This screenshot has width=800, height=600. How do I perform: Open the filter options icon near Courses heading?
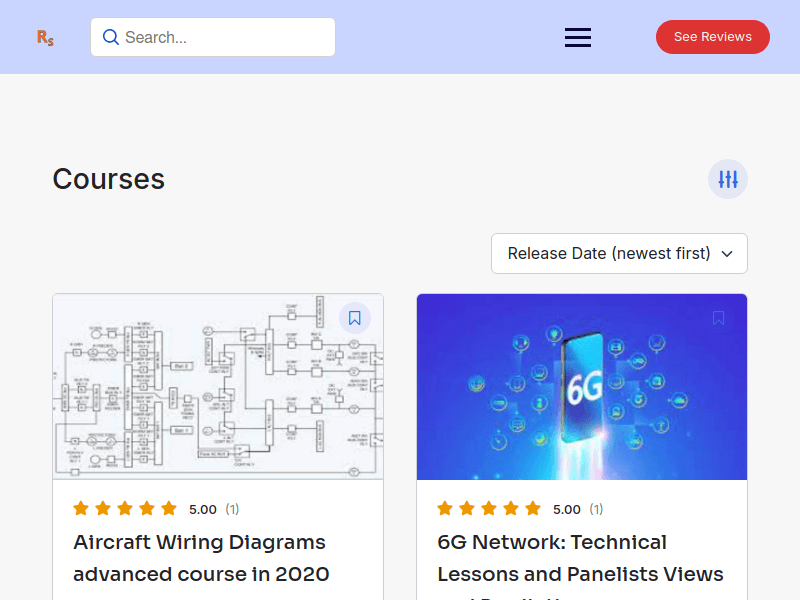727,178
